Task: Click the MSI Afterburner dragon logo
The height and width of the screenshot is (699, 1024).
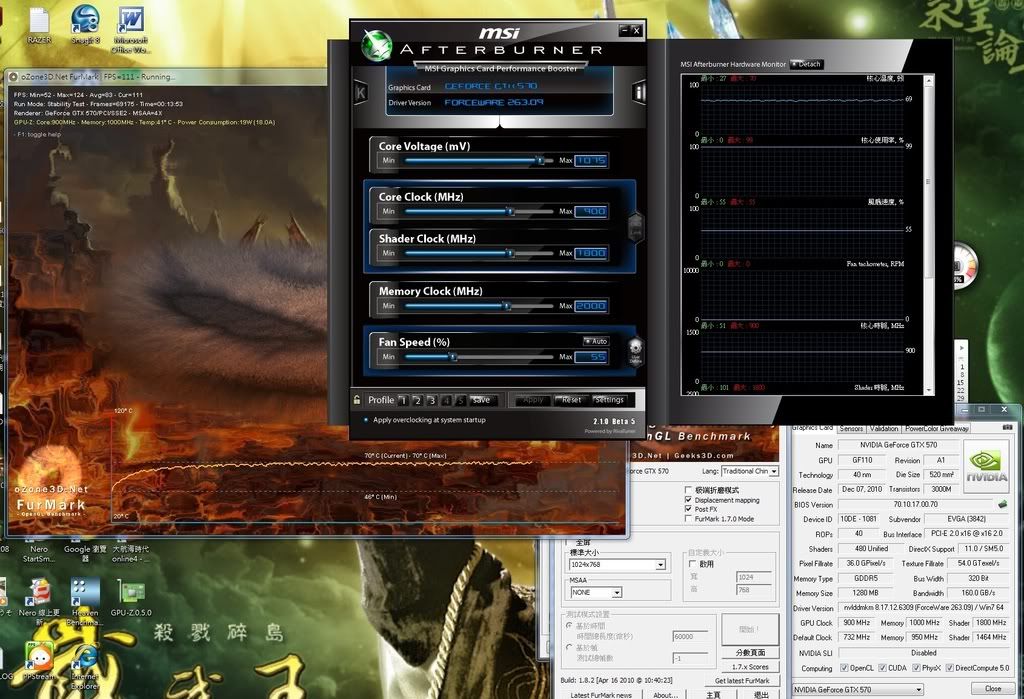Action: click(376, 46)
